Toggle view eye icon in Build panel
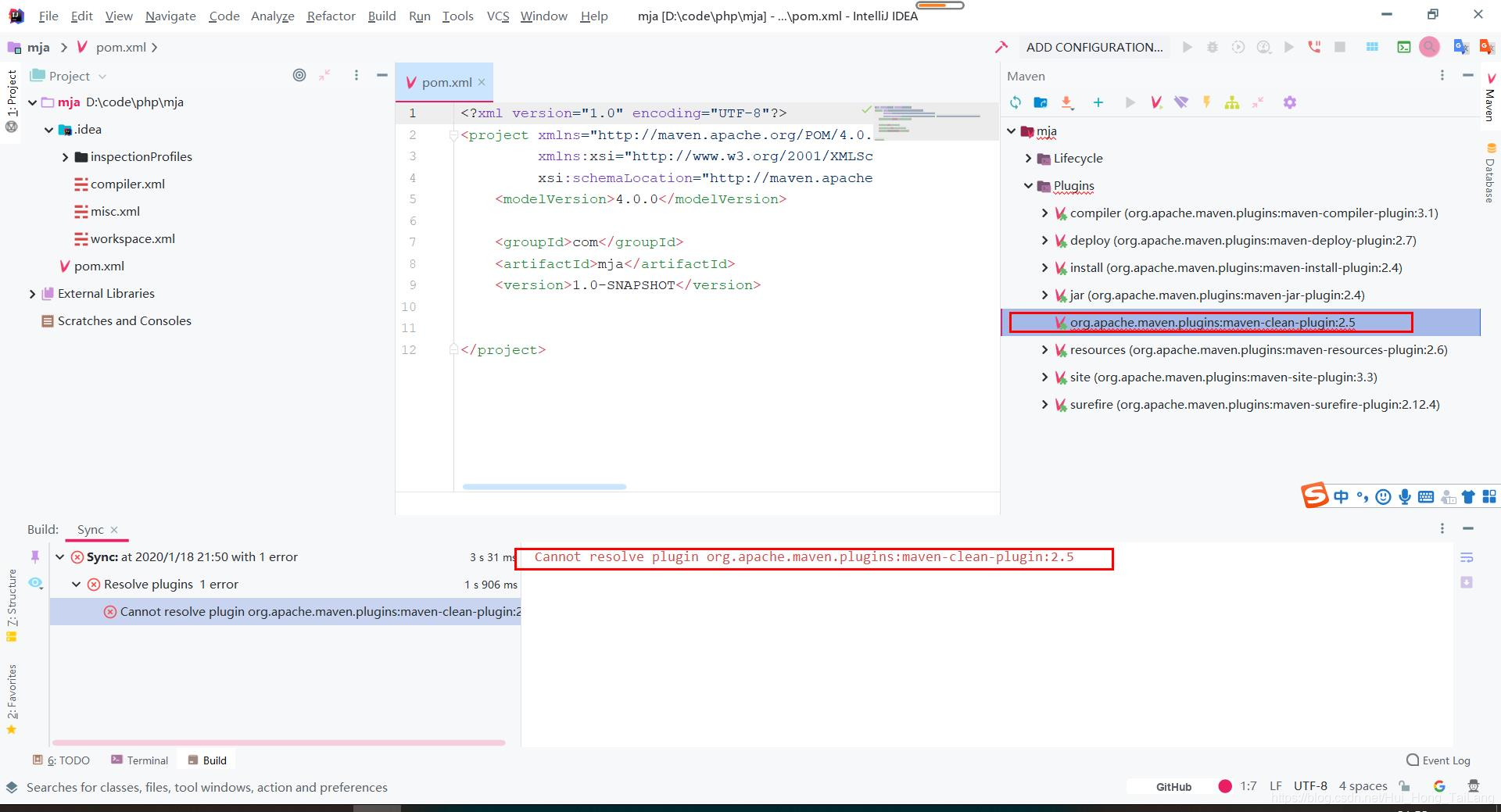Viewport: 1501px width, 812px height. [35, 583]
